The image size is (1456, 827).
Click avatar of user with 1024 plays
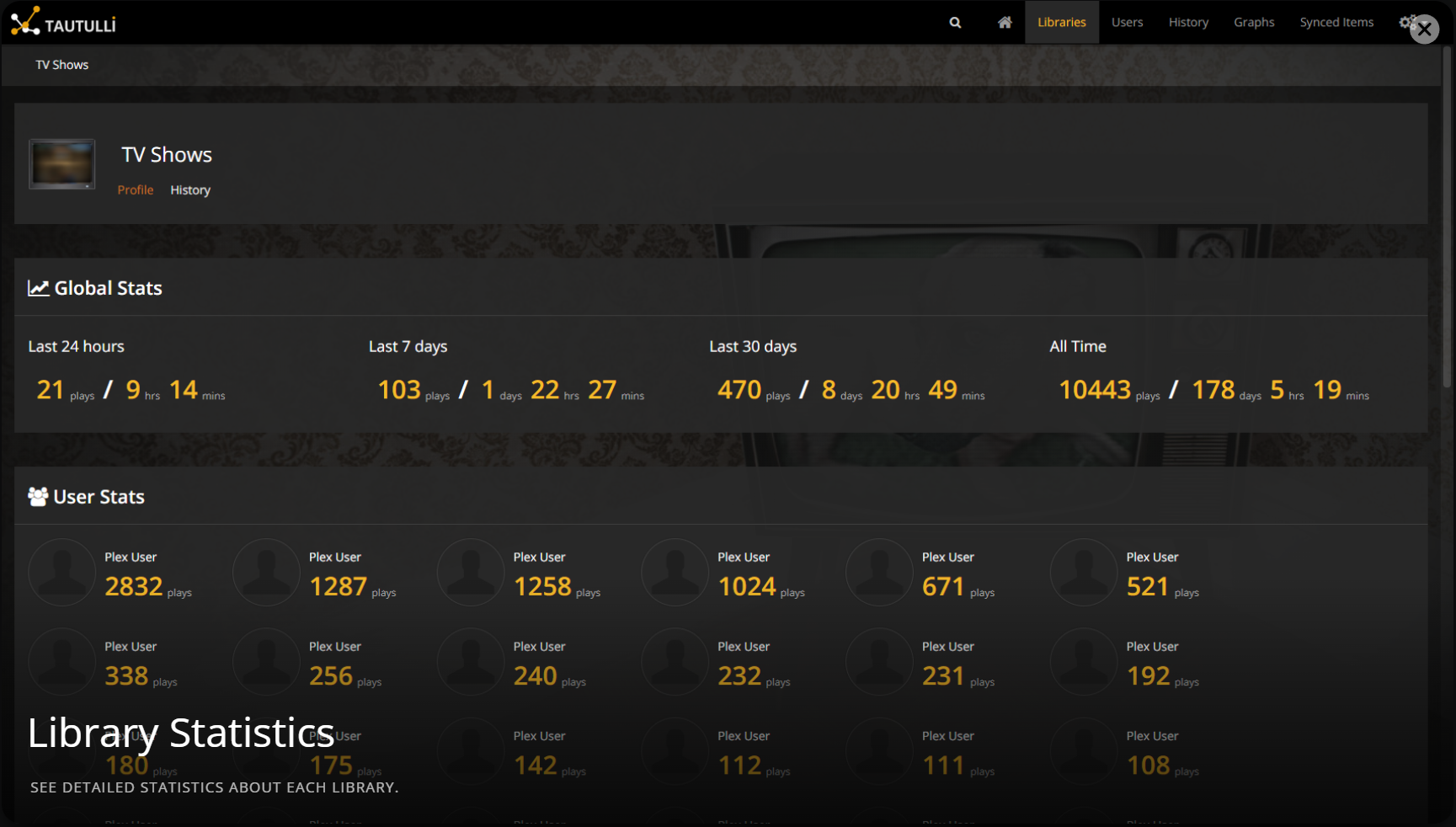675,572
